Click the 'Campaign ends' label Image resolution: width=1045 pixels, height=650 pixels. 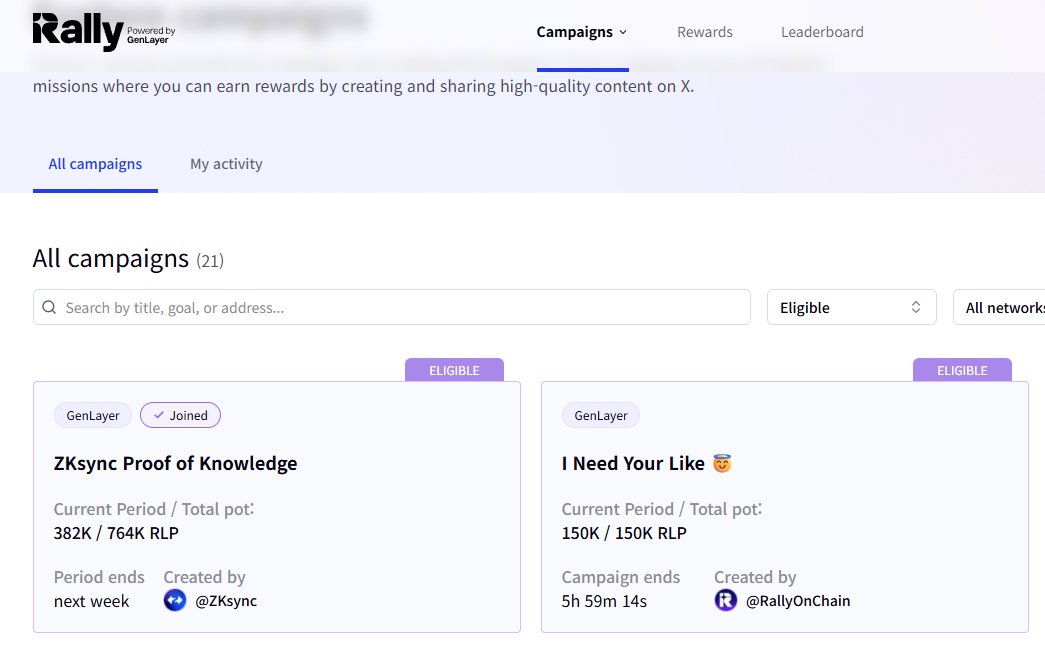pyautogui.click(x=620, y=577)
